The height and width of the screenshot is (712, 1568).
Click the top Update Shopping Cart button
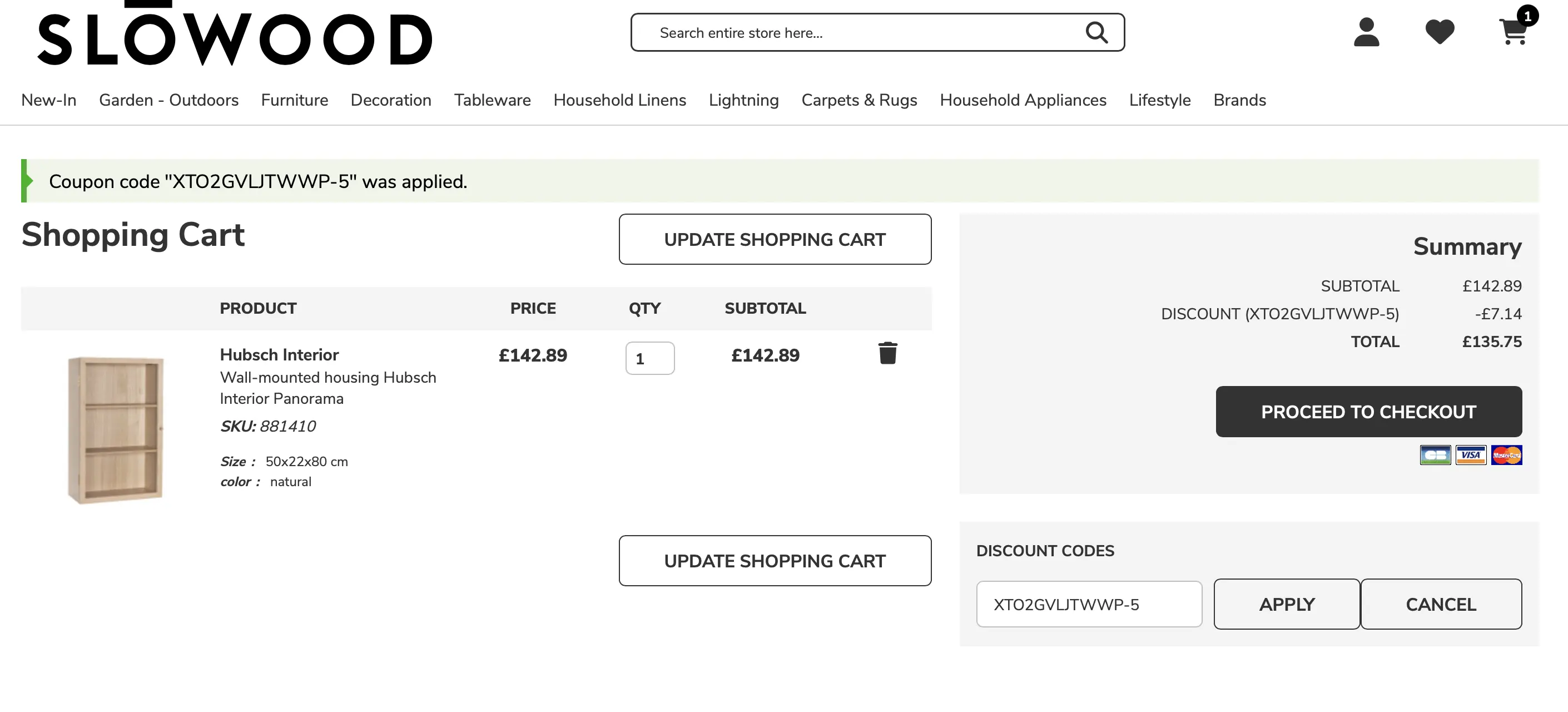pos(775,239)
